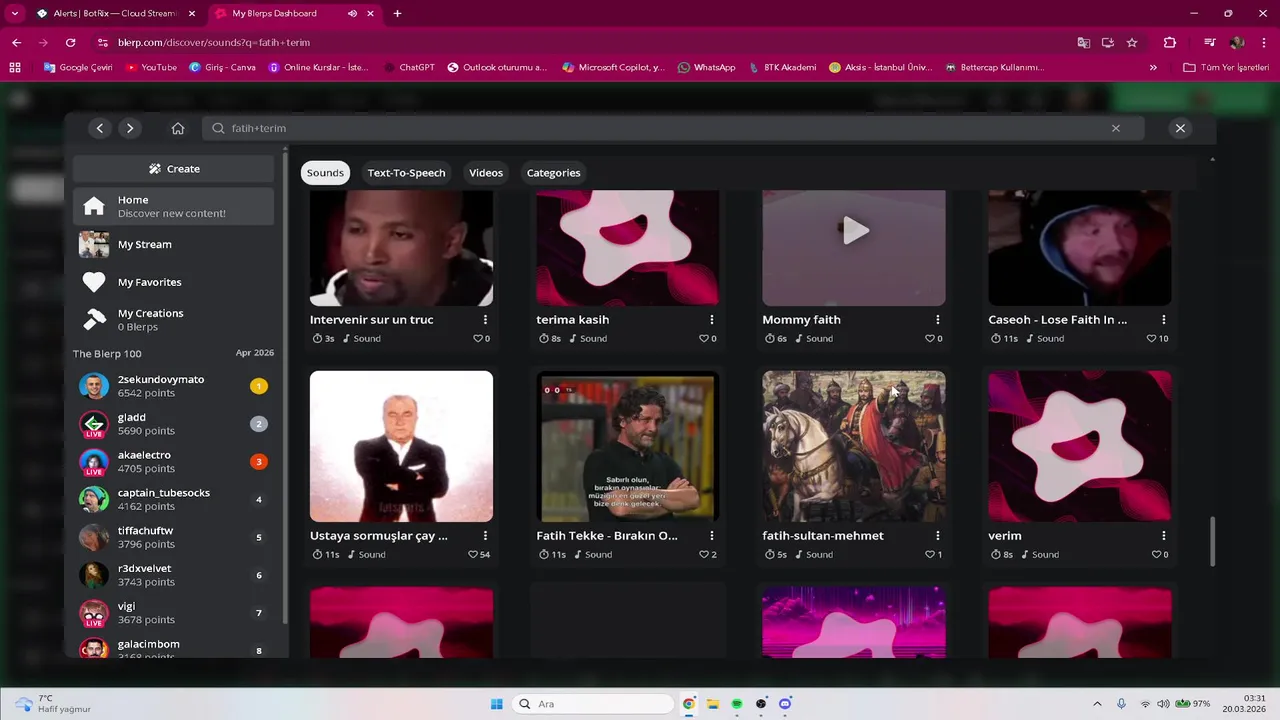Click the Create button in sidebar
This screenshot has width=1280, height=720.
pos(174,169)
